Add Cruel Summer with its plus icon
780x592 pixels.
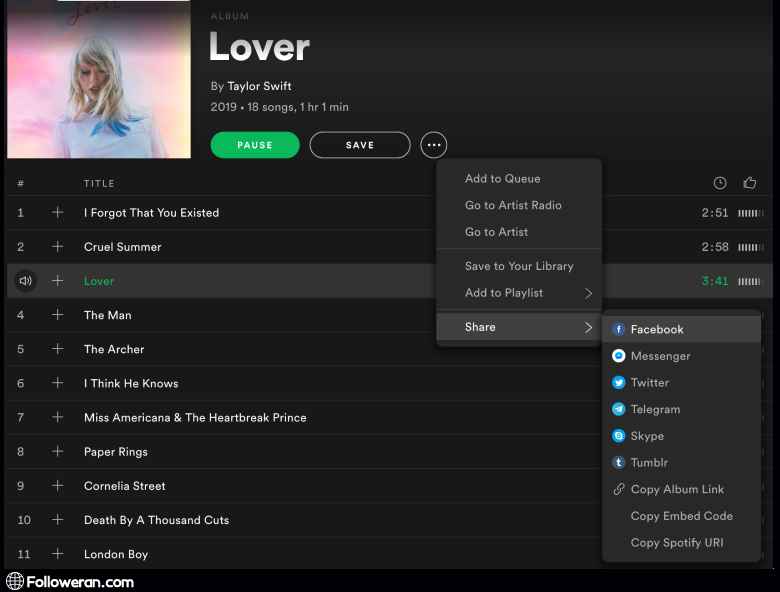[57, 247]
